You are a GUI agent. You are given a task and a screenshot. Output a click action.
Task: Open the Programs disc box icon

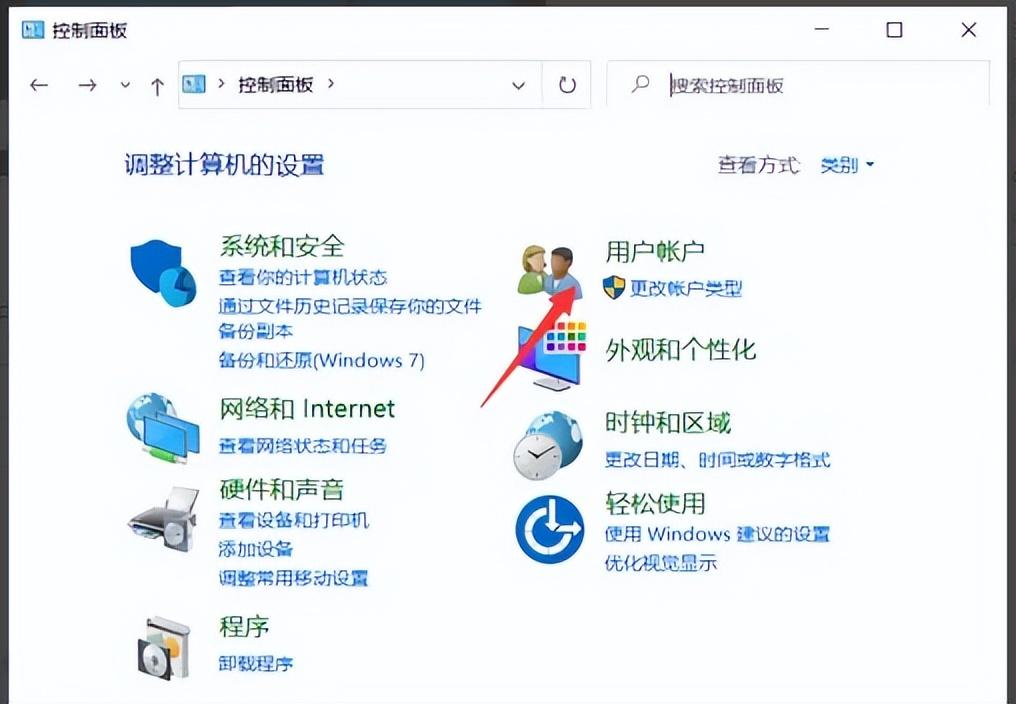[x=164, y=648]
